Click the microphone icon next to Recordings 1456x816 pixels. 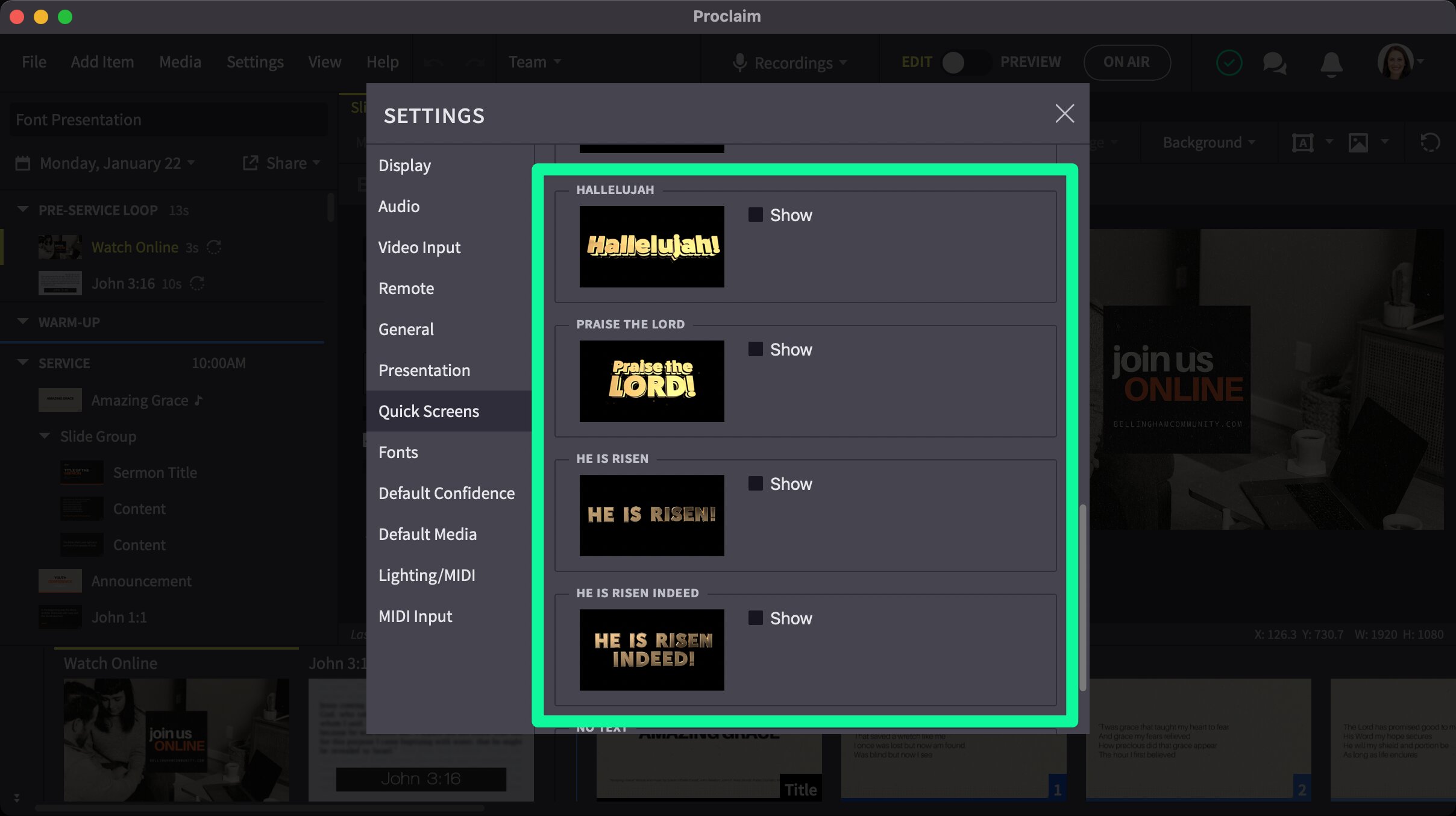point(741,62)
